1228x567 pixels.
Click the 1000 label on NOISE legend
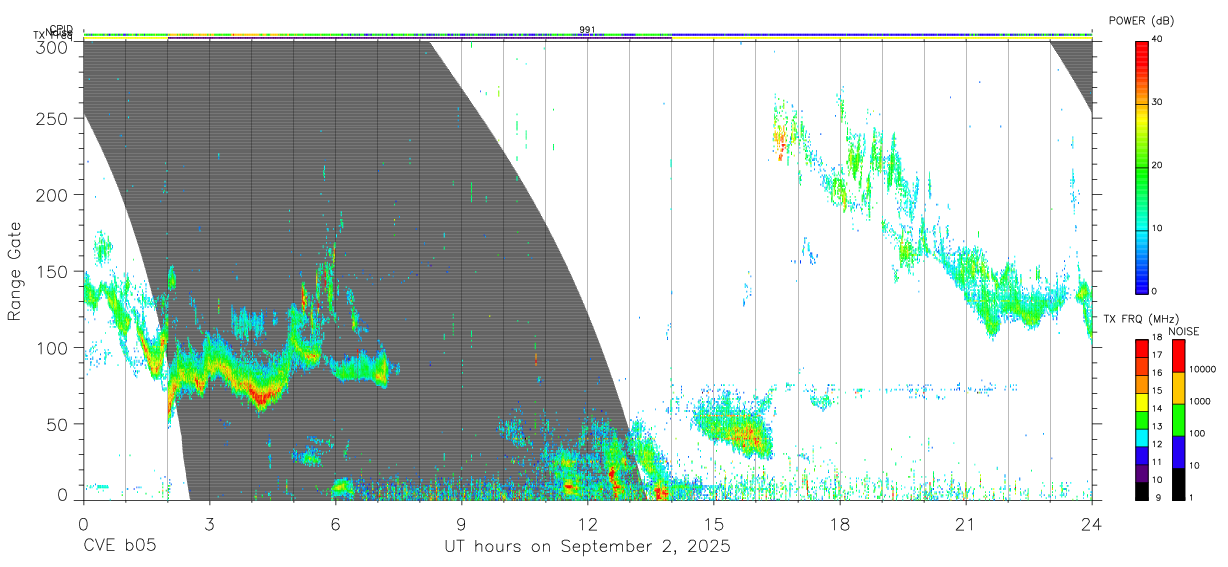(x=1200, y=401)
